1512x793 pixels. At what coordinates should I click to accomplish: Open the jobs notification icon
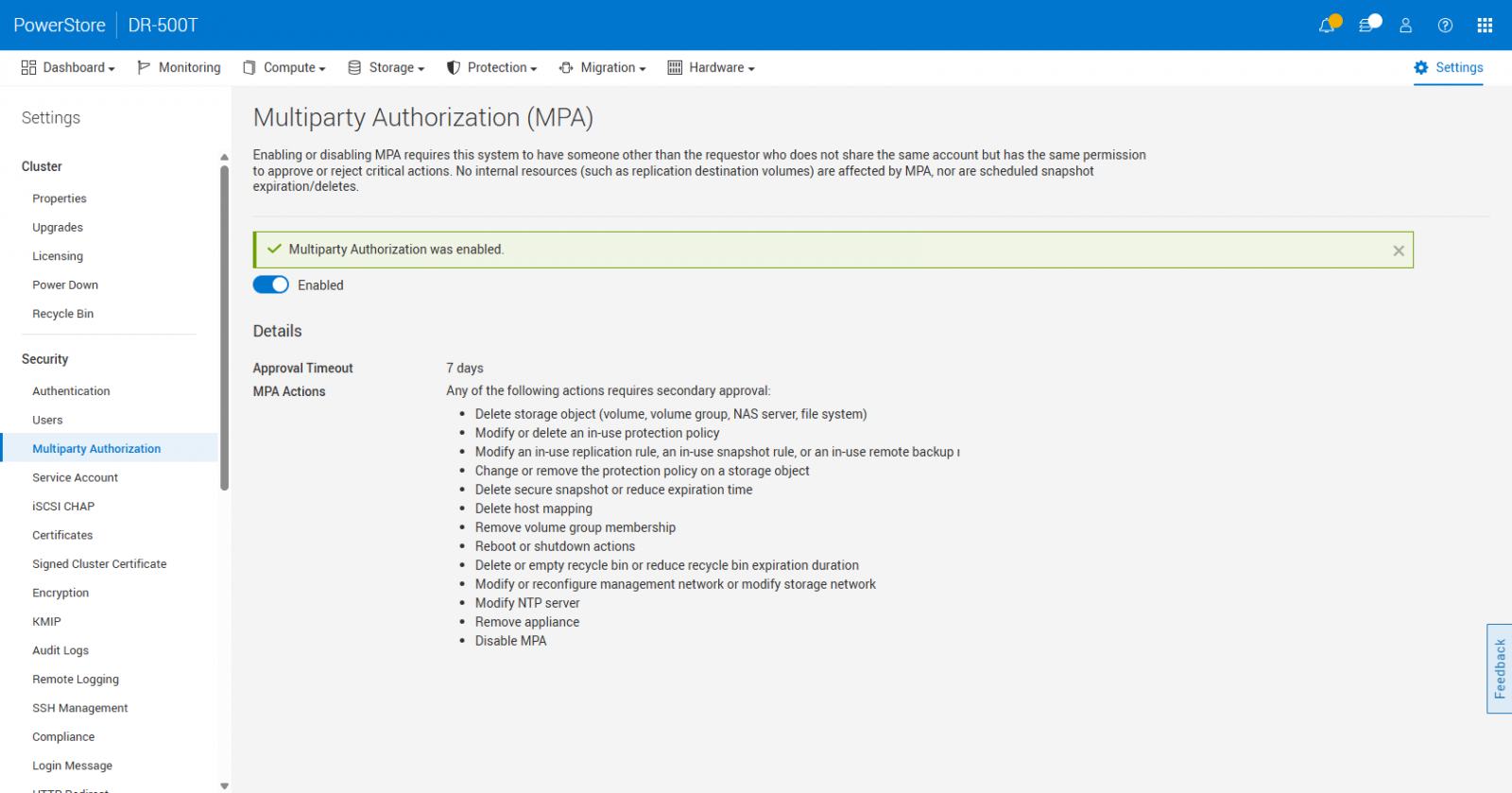pyautogui.click(x=1366, y=26)
